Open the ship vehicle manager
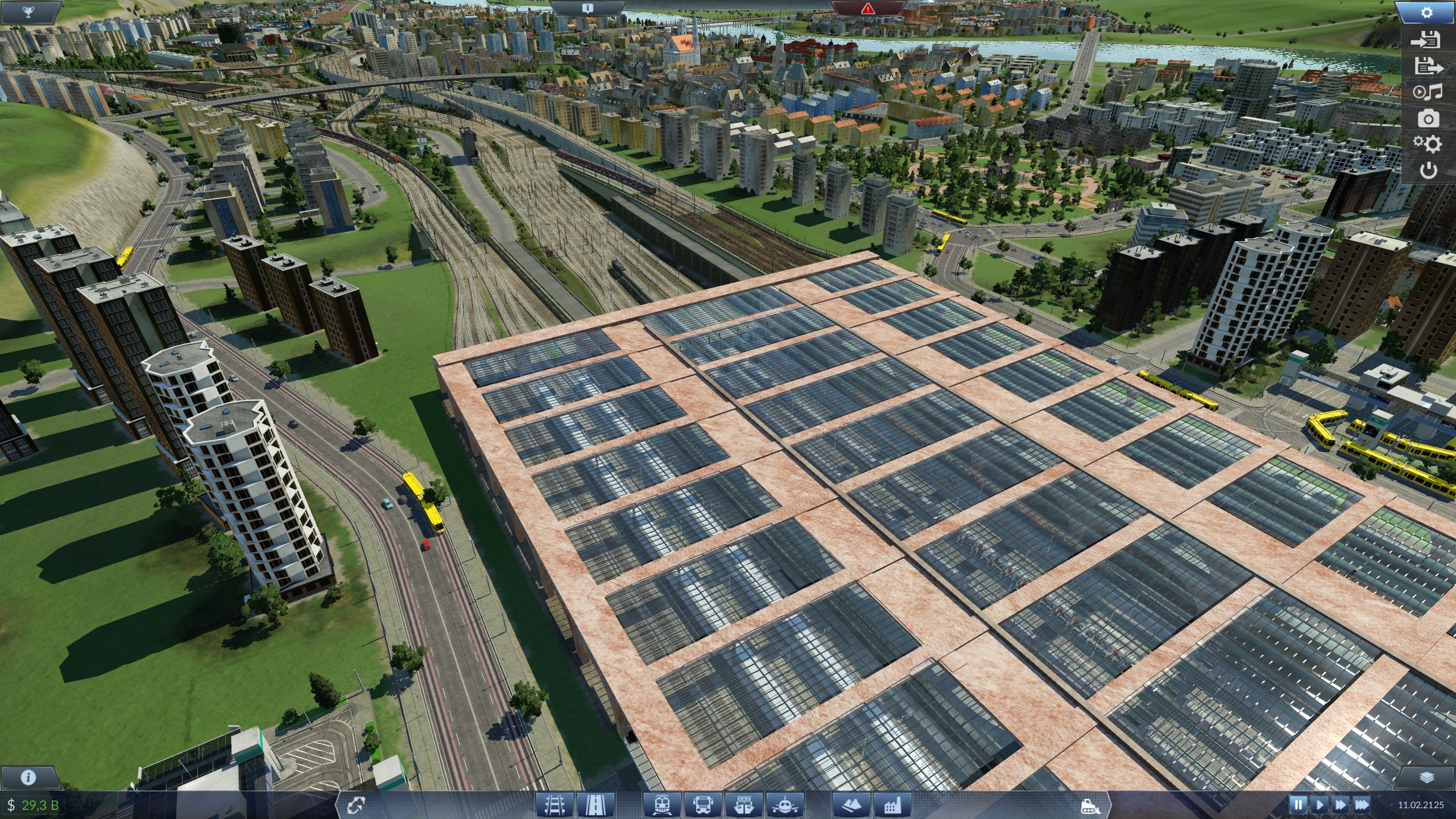 coord(744,805)
